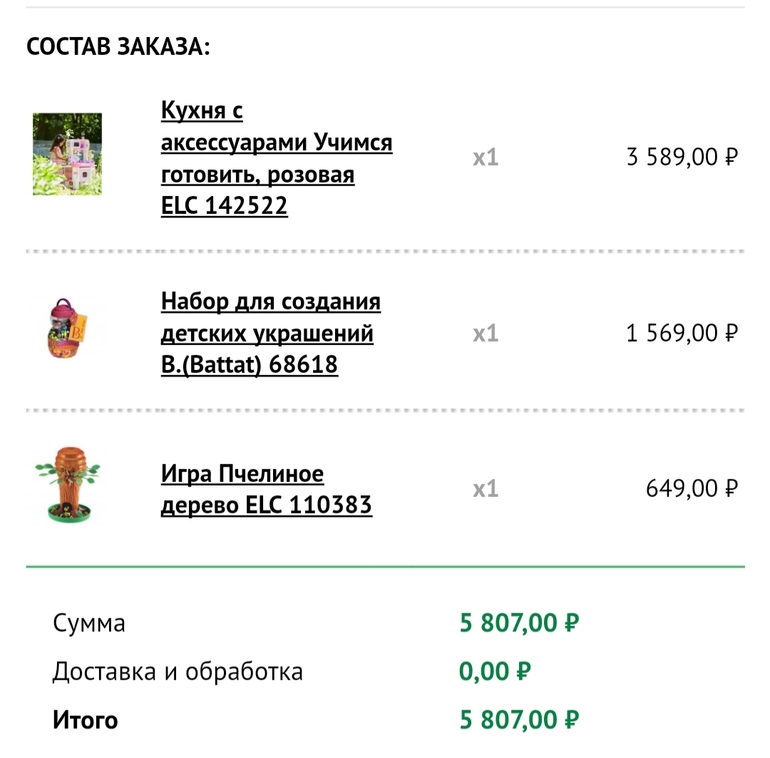The image size is (770, 758).
Task: Open the 'Кухня с аксессуарами' product link
Action: pyautogui.click(x=276, y=158)
